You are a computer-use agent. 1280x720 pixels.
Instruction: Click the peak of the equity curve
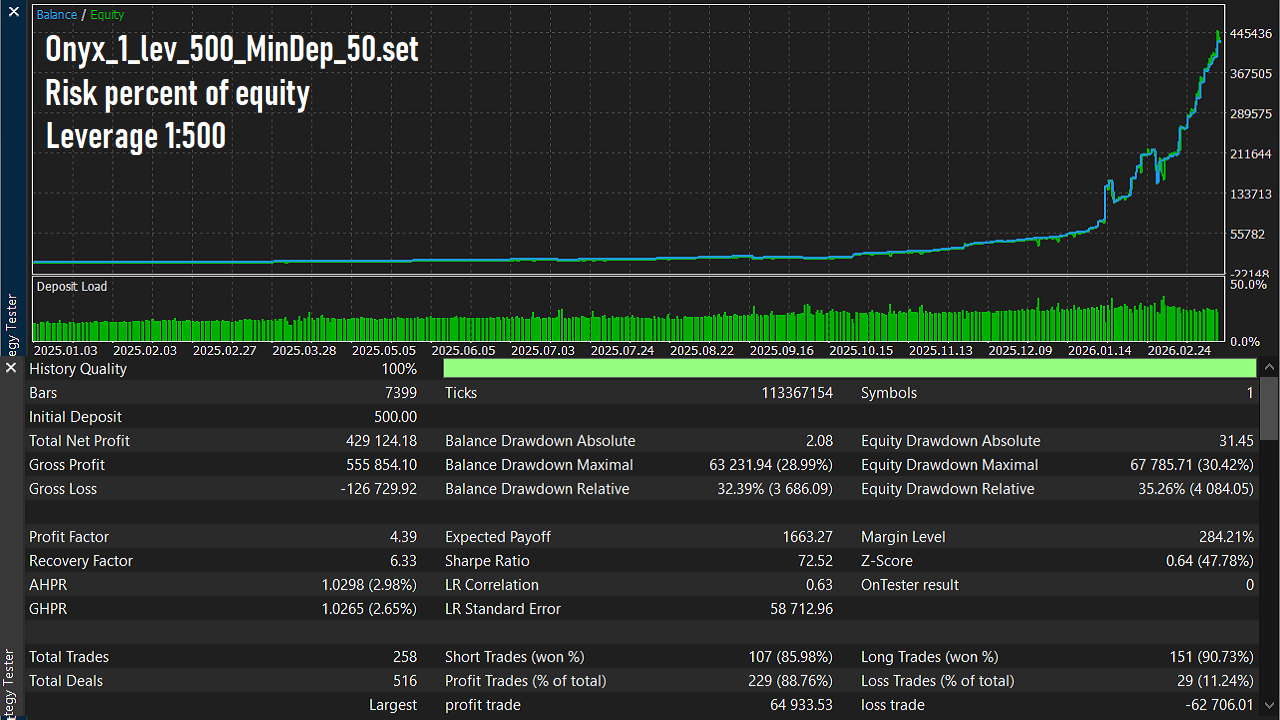[1218, 33]
